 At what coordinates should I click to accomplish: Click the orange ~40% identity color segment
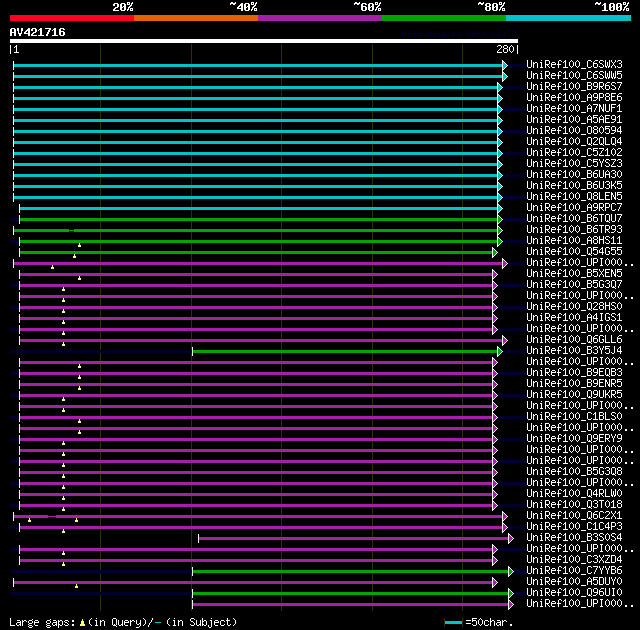pyautogui.click(x=196, y=18)
